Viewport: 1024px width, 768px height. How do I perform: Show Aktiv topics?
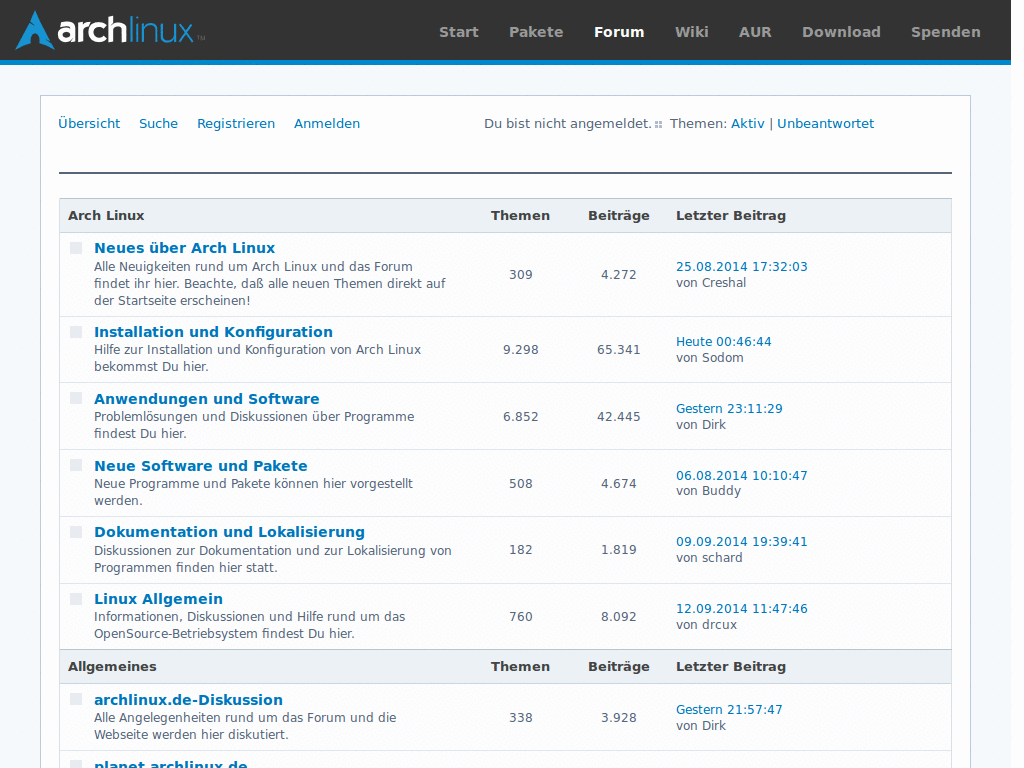[747, 123]
